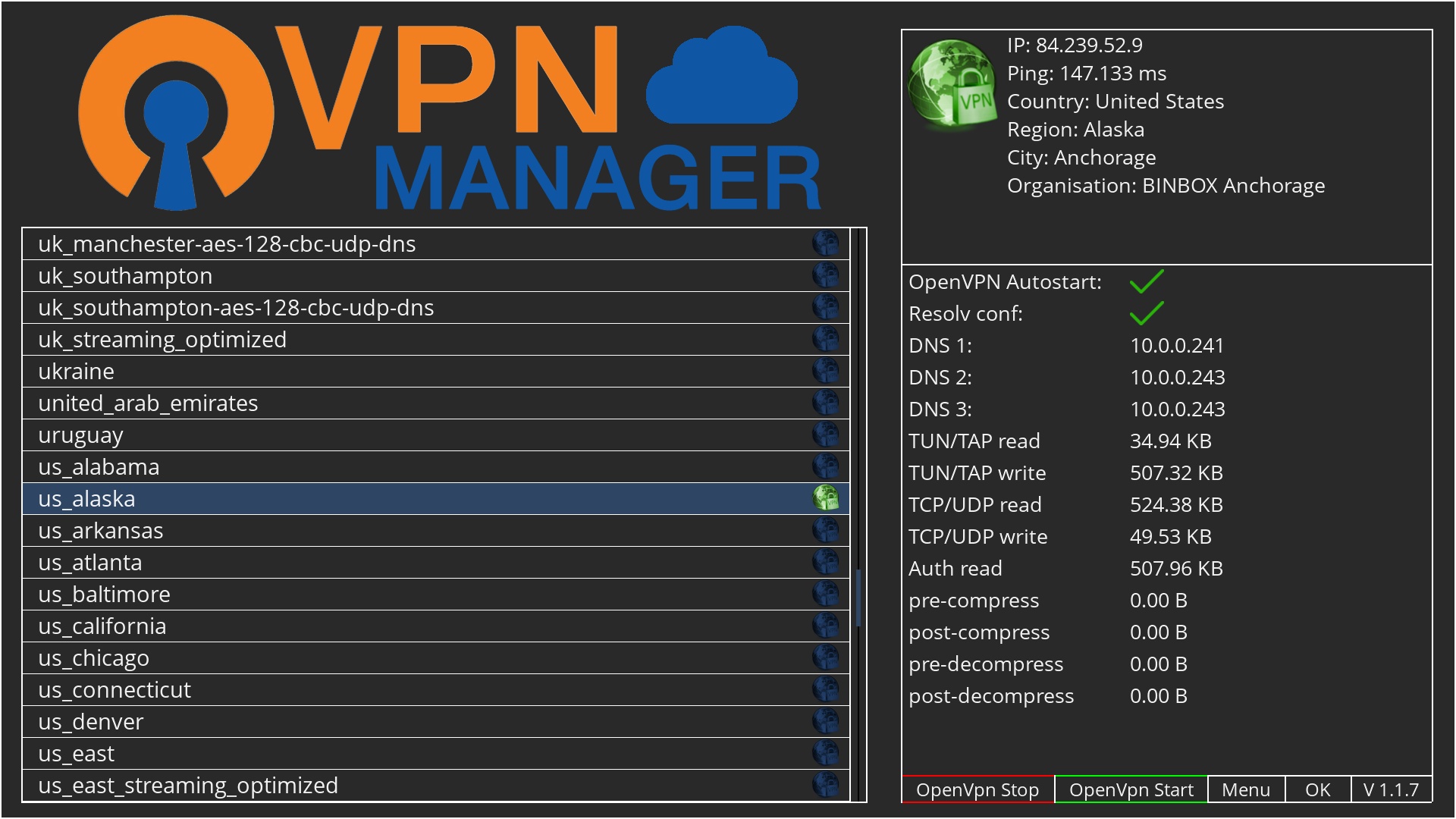This screenshot has width=1456, height=819.
Task: Click the globe icon in the uk_southampton row
Action: [x=826, y=275]
